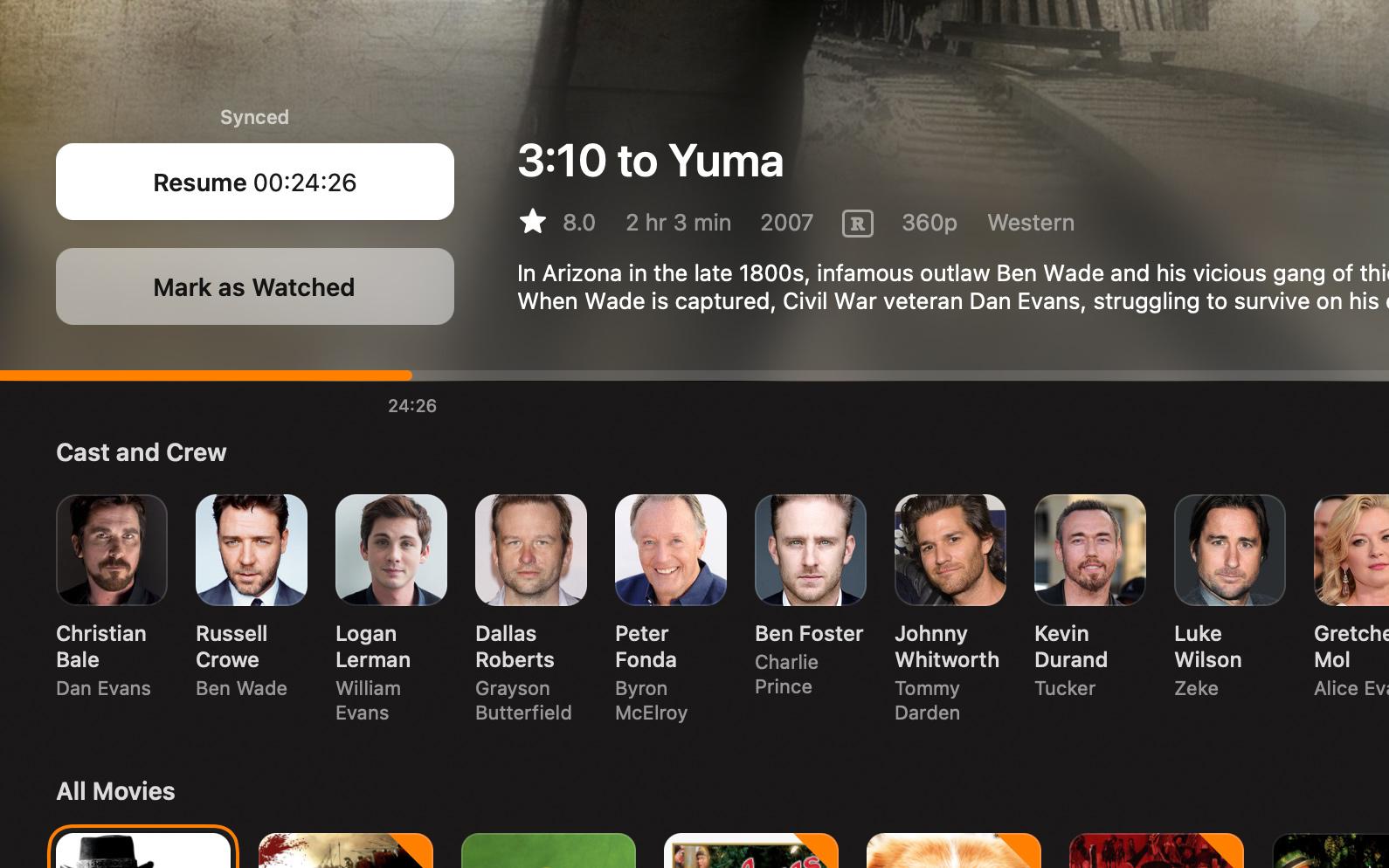Open the green movie poster thumbnail
1389x868 pixels.
[x=549, y=850]
